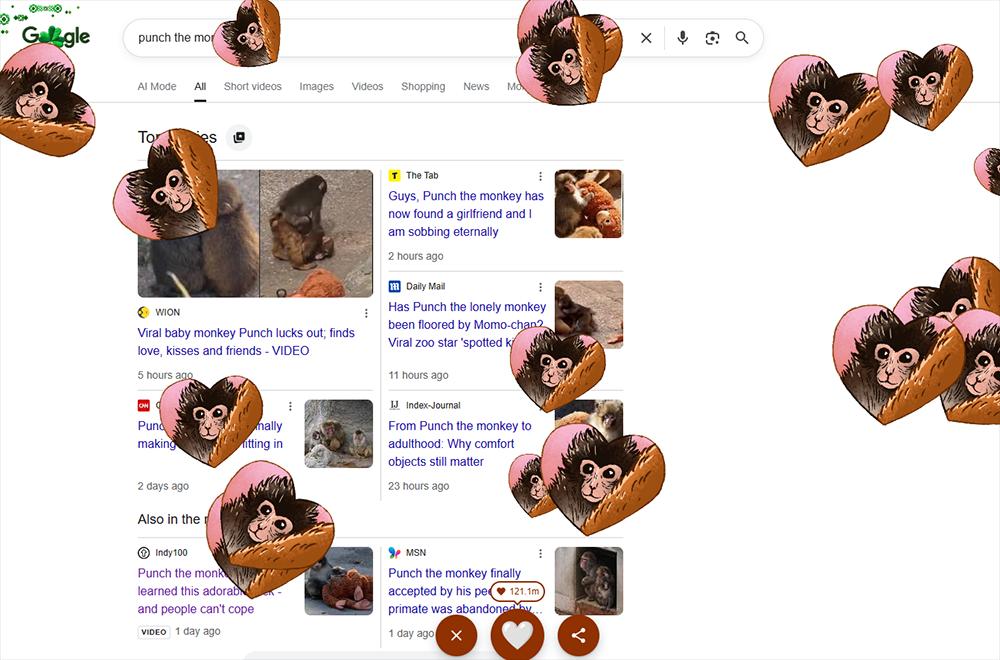
Task: Click the Google doodle logo
Action: point(55,35)
